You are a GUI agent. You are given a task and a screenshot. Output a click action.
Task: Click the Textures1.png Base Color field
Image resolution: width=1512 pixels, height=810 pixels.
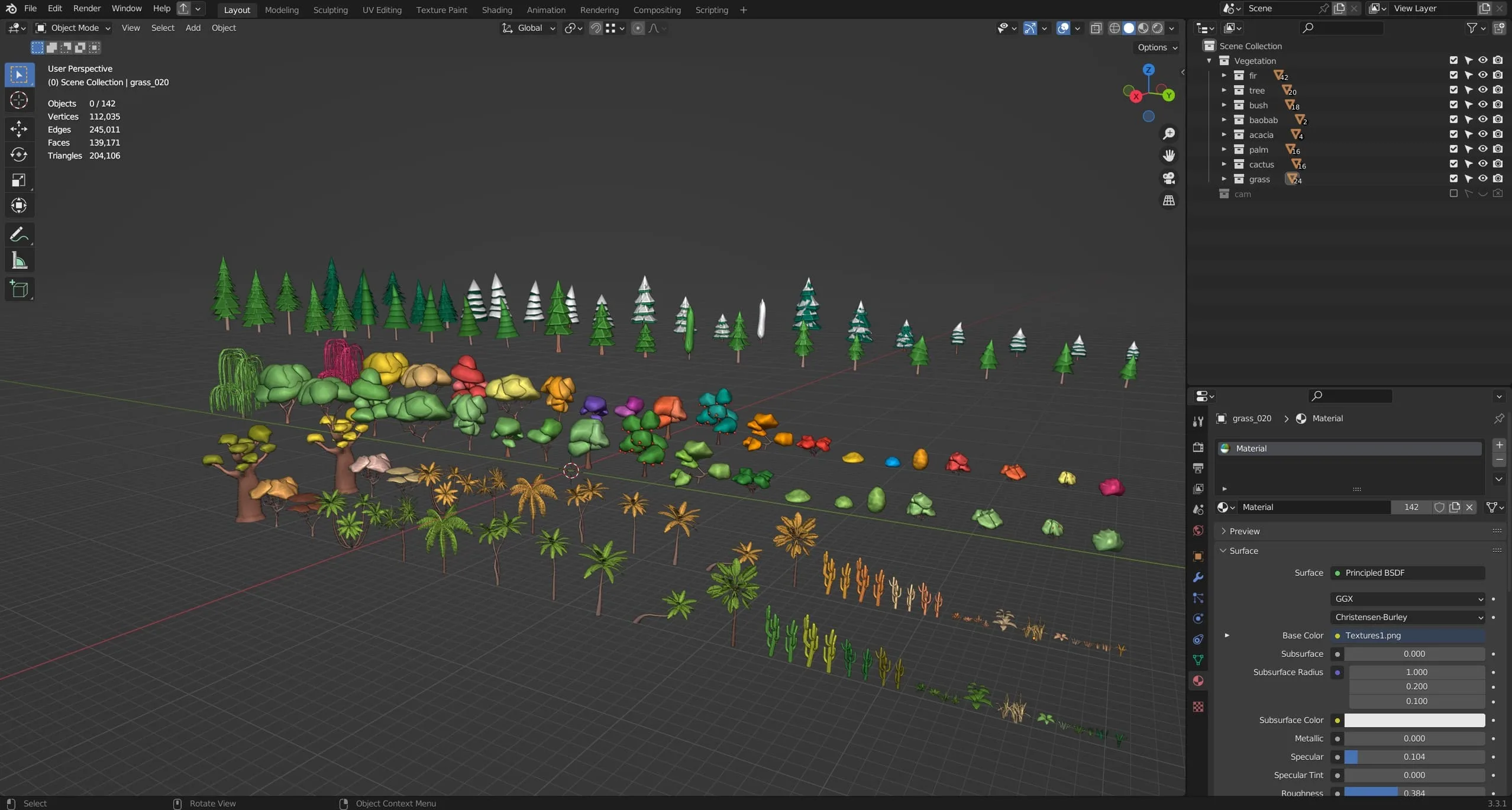(1407, 635)
